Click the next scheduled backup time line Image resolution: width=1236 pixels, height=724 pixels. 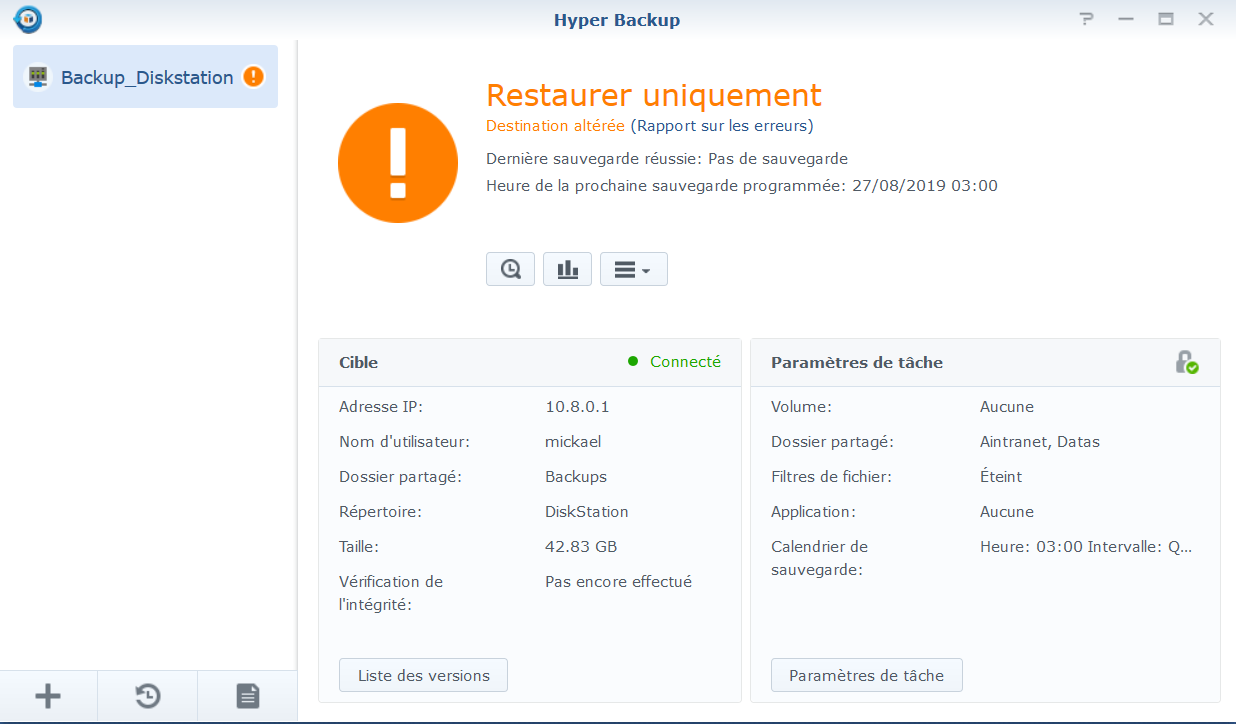pyautogui.click(x=742, y=186)
